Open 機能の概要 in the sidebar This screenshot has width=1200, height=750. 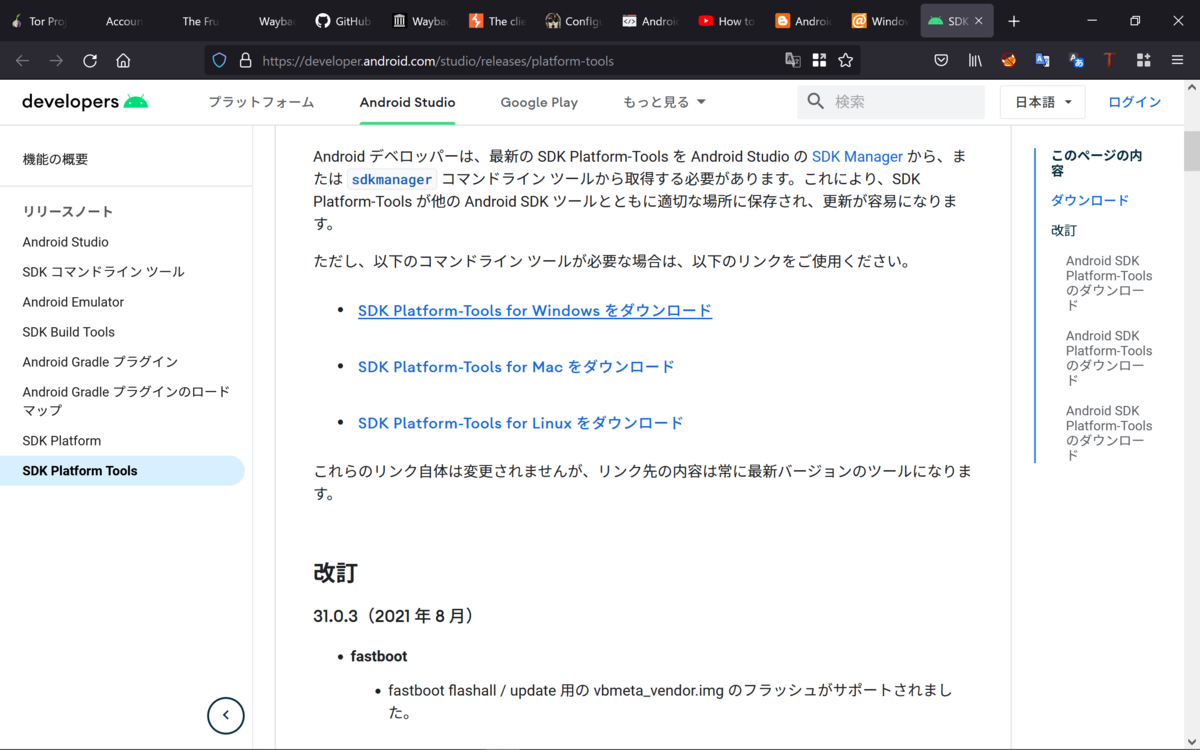coord(56,159)
